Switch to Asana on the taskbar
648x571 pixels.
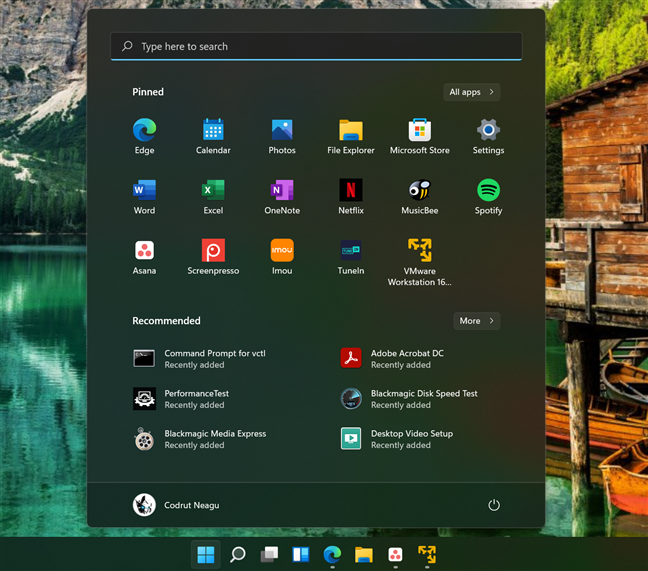pos(395,554)
